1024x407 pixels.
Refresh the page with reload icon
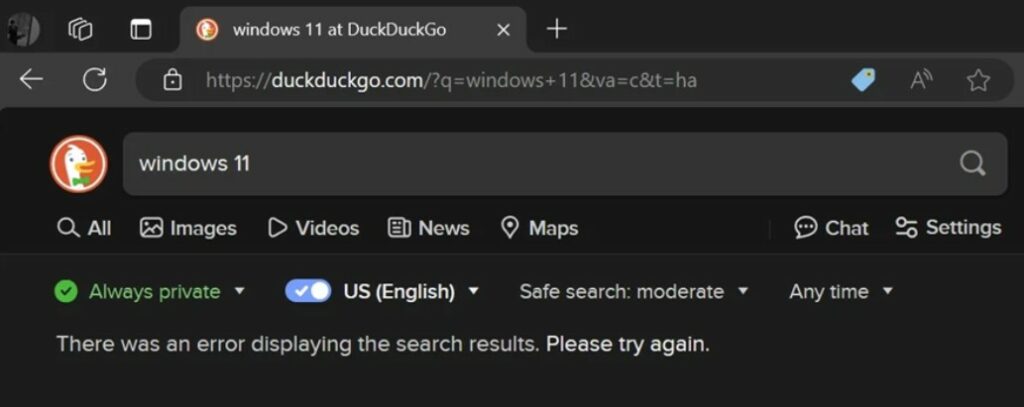[x=95, y=80]
